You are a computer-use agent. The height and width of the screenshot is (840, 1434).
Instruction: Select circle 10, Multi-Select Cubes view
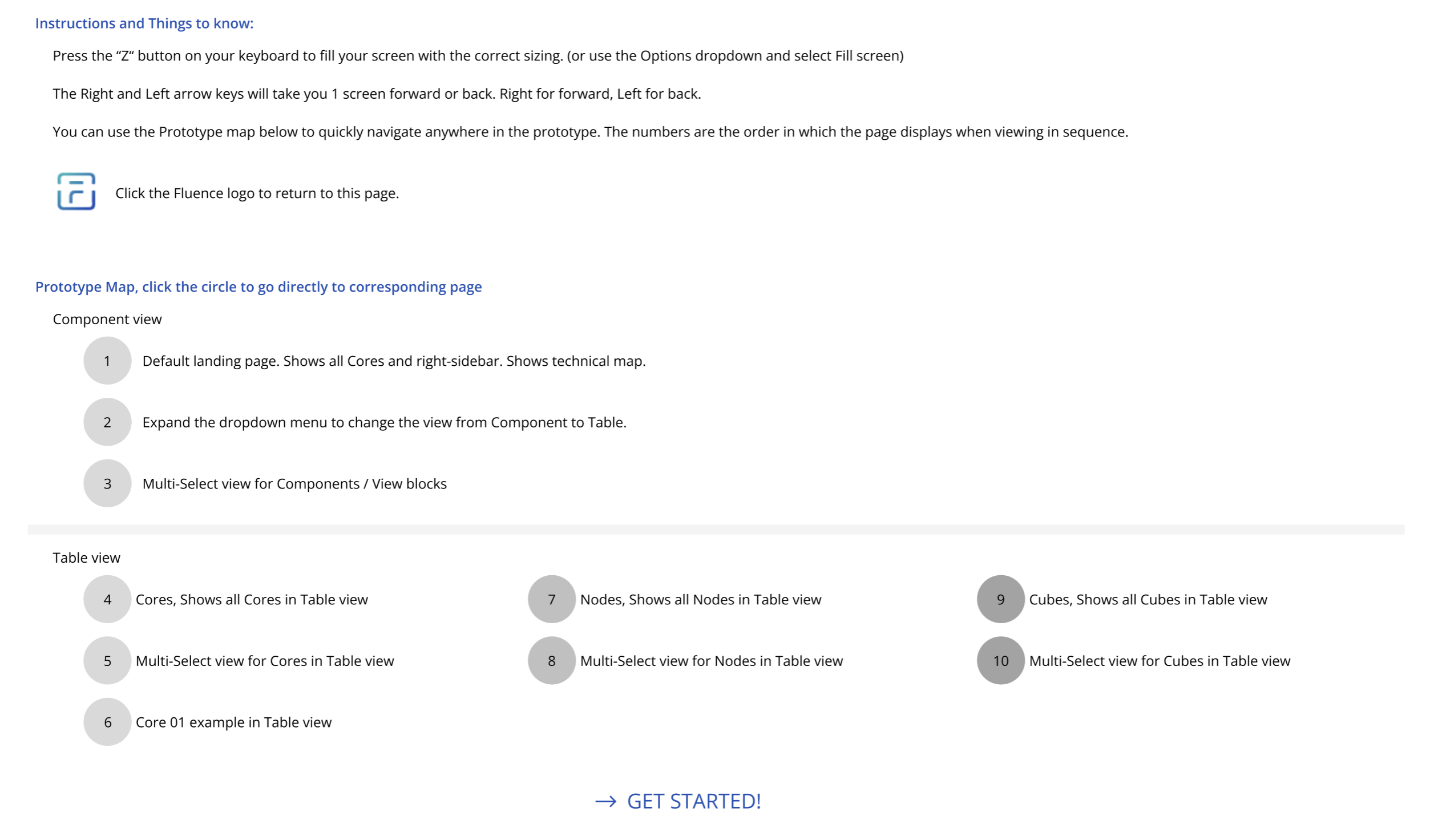tap(1001, 661)
